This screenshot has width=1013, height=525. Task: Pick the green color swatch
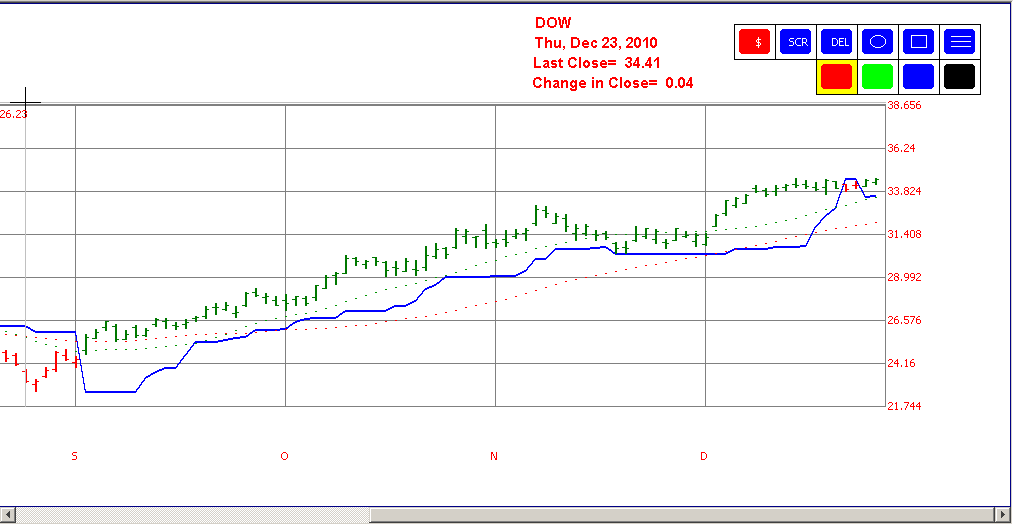(877, 77)
